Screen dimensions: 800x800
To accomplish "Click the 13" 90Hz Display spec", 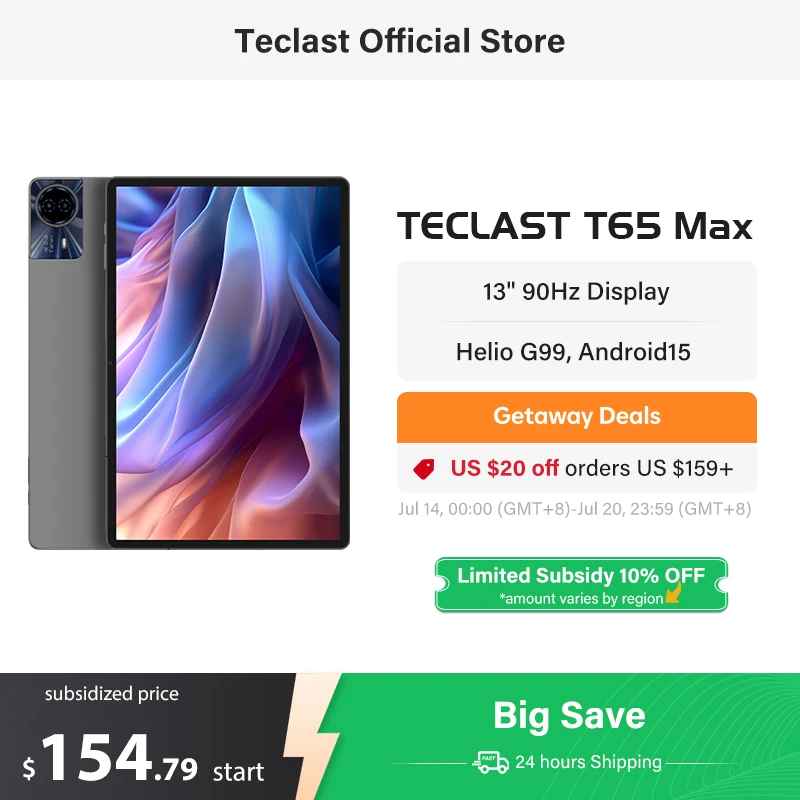I will click(x=576, y=292).
